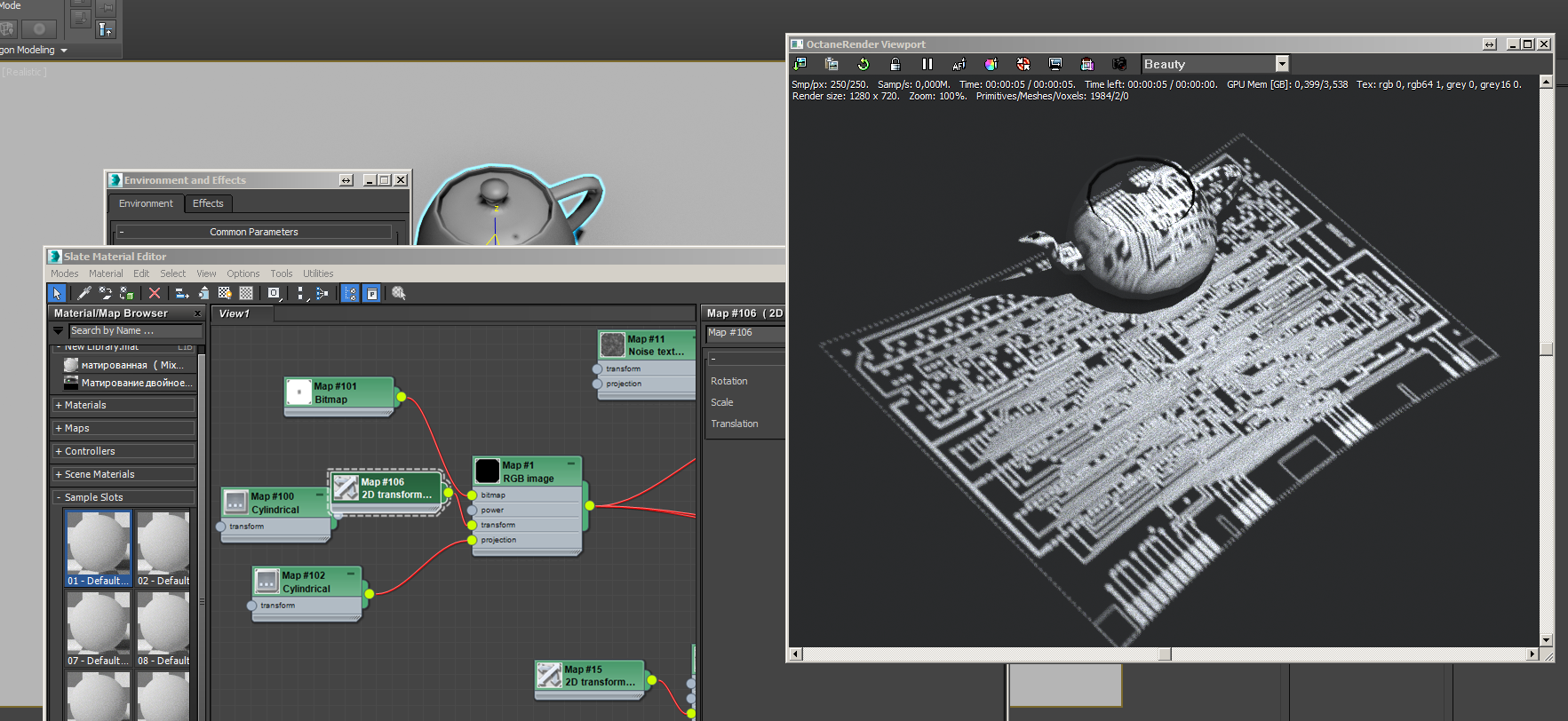The image size is (1568, 721).
Task: Toggle the Parameter Editor panel button
Action: point(372,293)
